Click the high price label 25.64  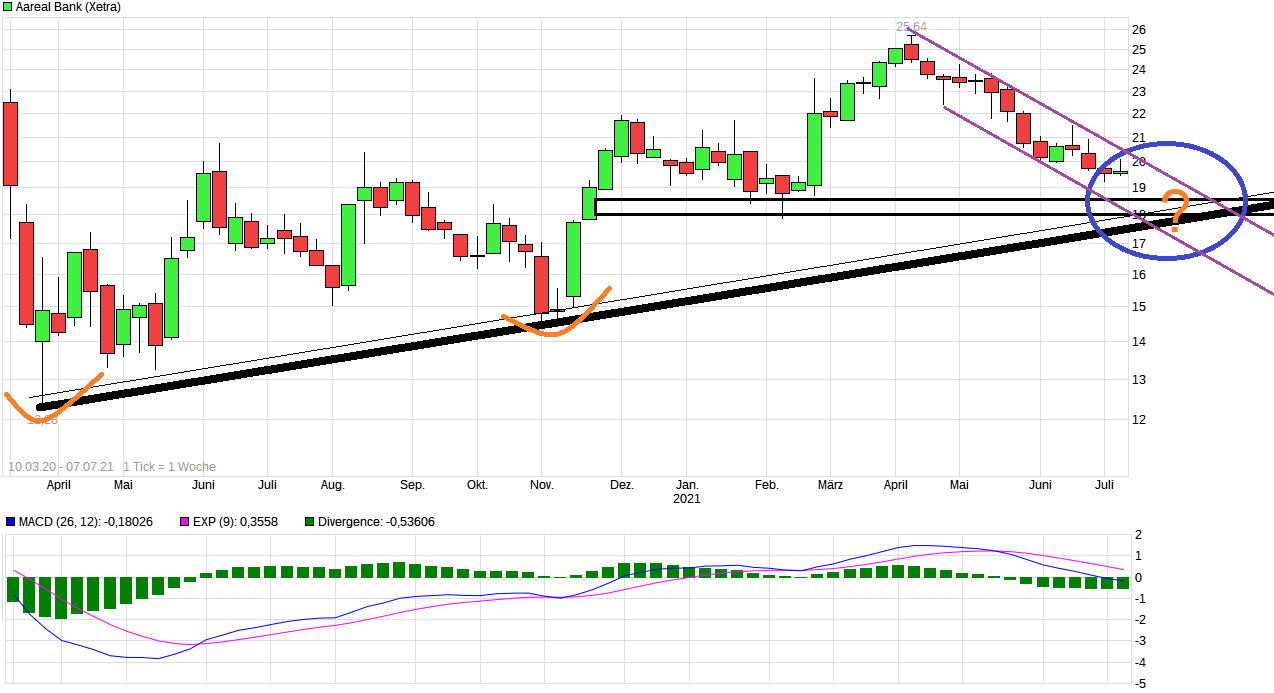pos(911,27)
